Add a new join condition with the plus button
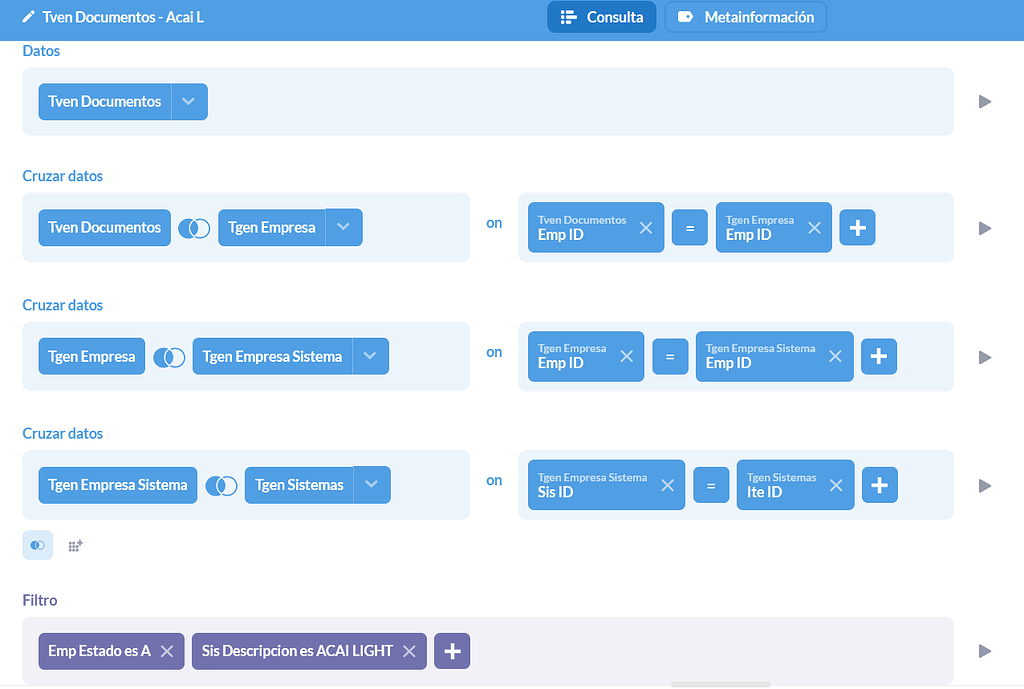Viewport: 1024px width, 689px height. pyautogui.click(x=857, y=227)
